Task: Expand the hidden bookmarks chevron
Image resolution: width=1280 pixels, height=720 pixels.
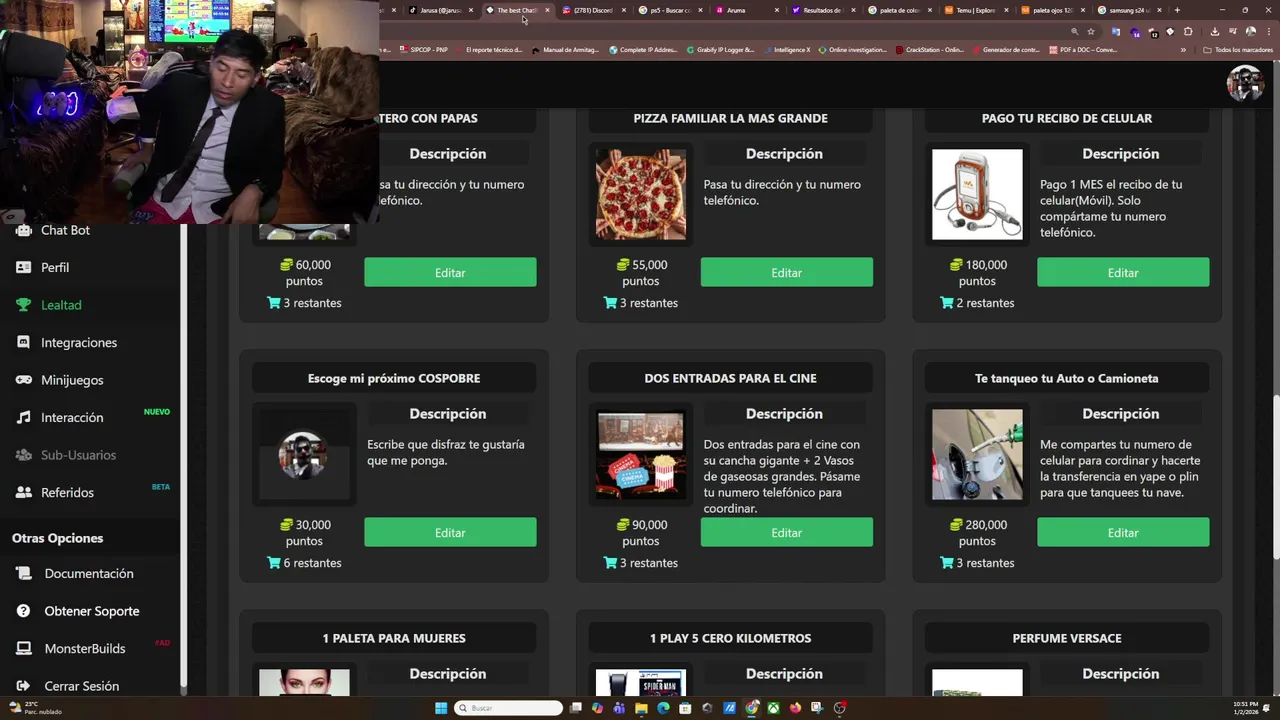Action: (1183, 50)
